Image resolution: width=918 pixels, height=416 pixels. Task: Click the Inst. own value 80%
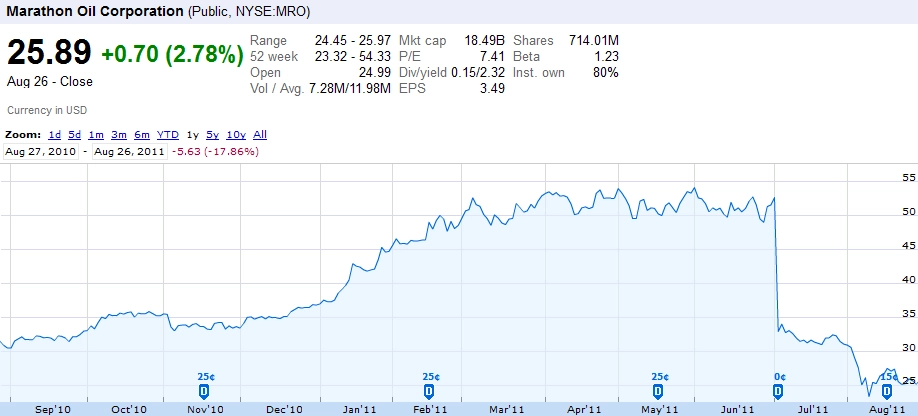point(606,73)
